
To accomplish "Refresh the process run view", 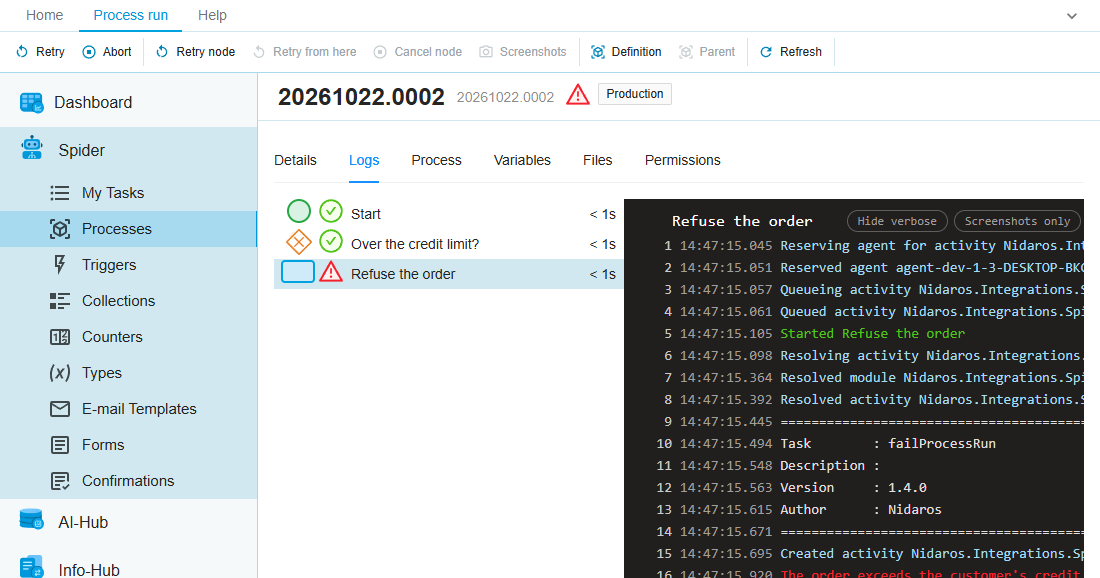I will 791,52.
